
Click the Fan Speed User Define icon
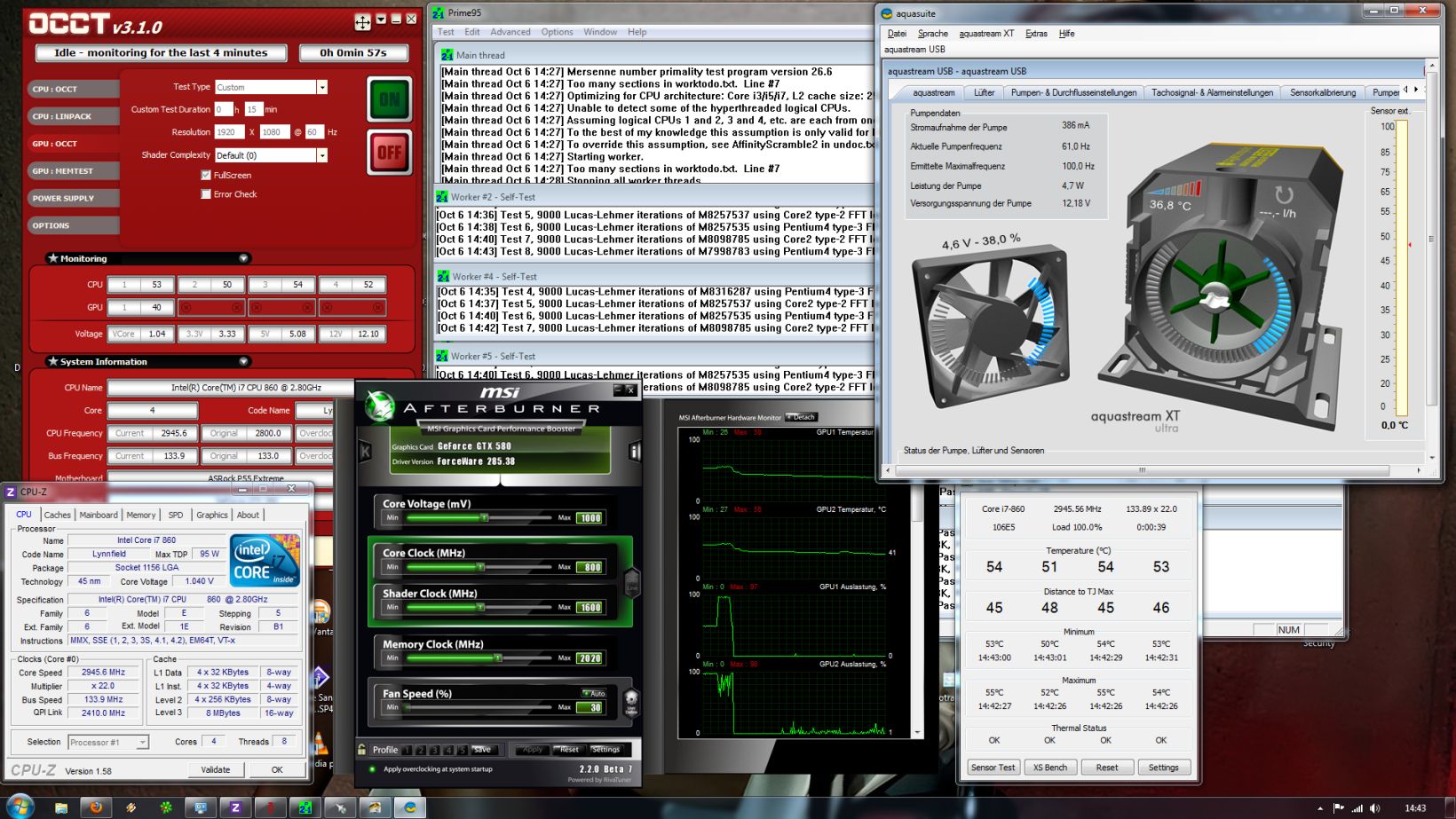click(x=631, y=702)
